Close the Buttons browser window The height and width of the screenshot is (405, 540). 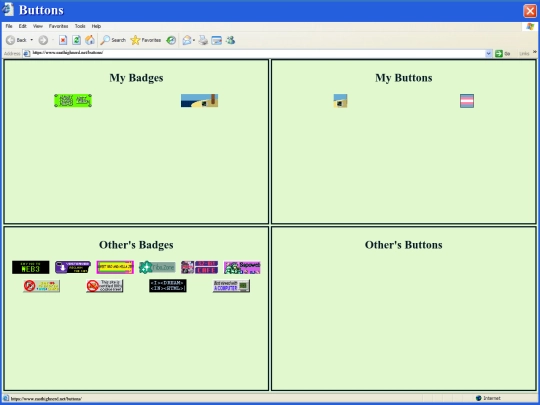[x=530, y=11]
